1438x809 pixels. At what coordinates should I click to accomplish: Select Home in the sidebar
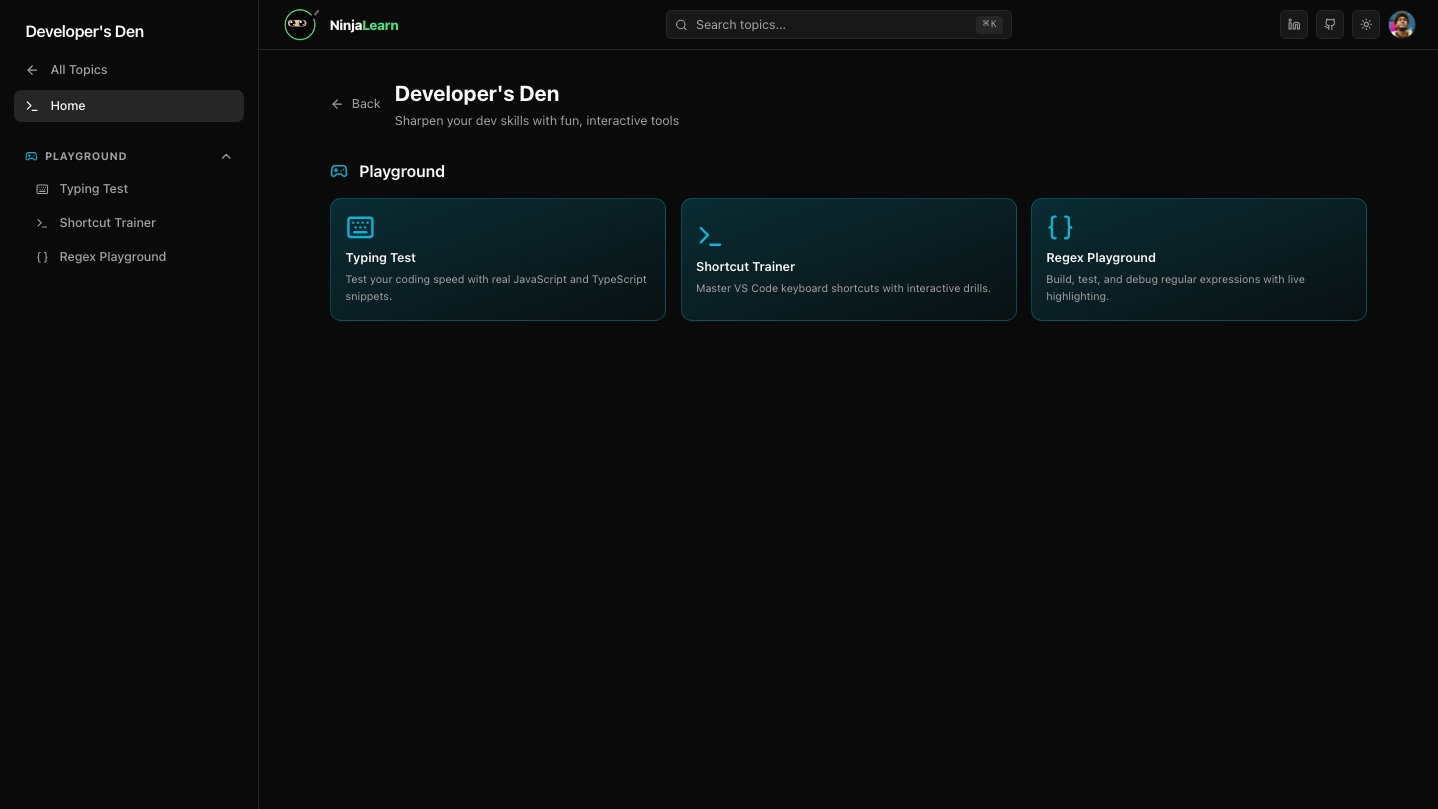pos(129,106)
